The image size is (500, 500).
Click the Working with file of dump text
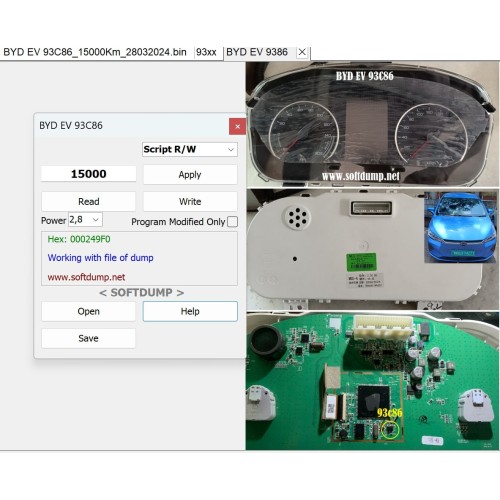100,258
